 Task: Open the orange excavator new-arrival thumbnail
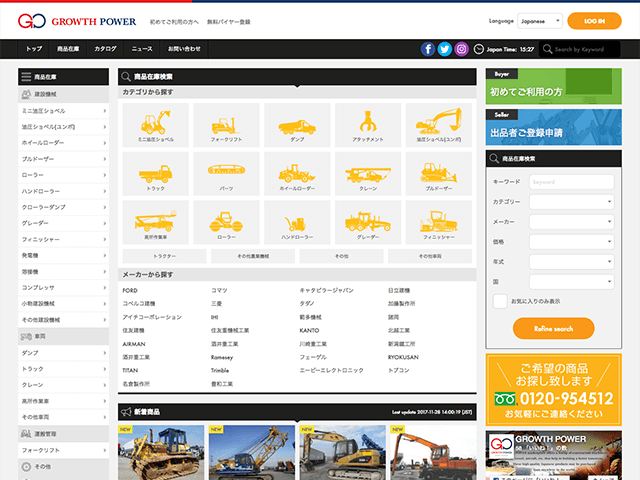coord(433,453)
